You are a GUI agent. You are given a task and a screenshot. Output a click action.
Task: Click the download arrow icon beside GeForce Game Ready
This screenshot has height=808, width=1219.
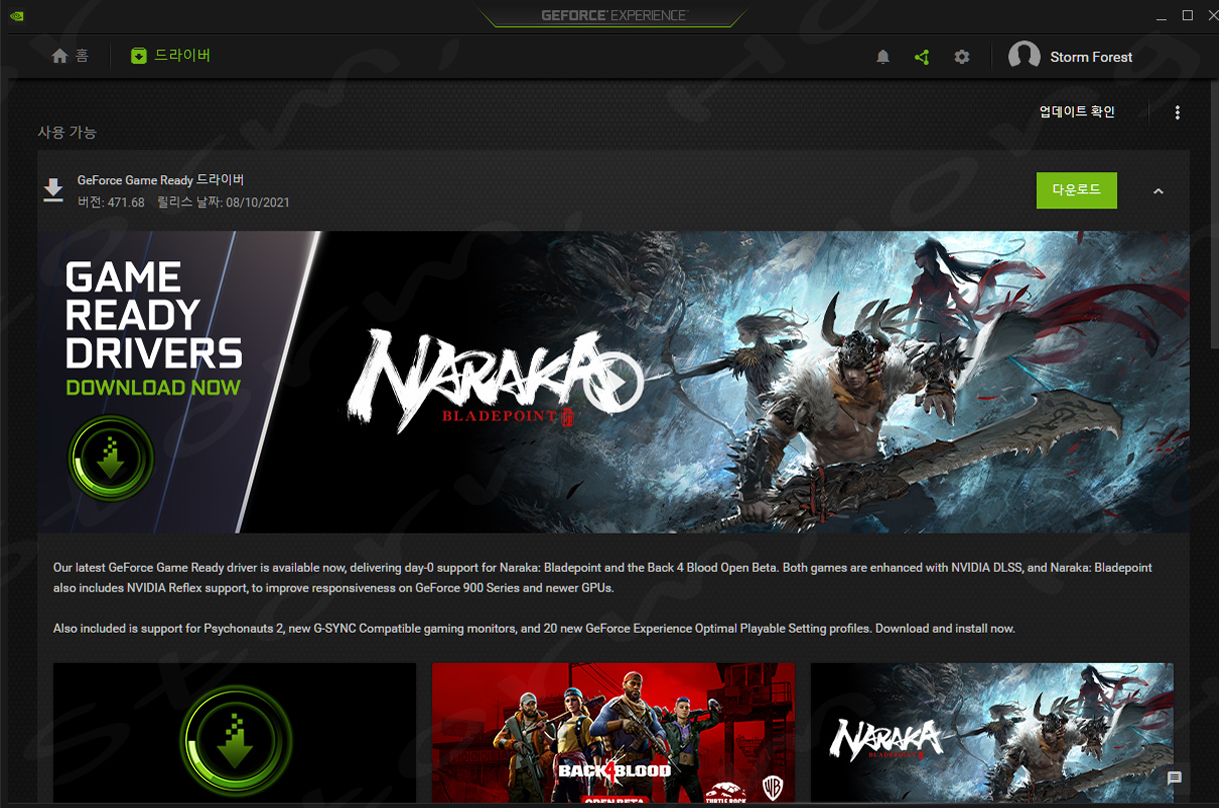[x=53, y=190]
